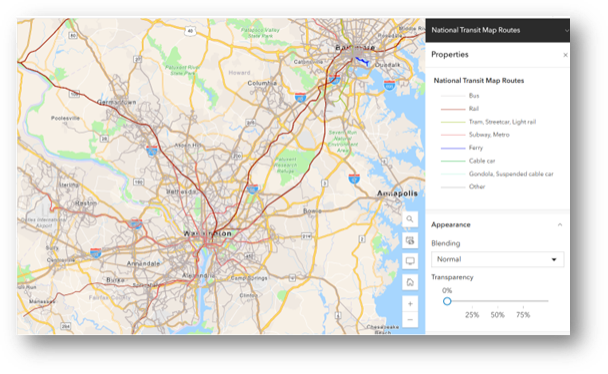
Task: Click the Ferry legend entry
Action: coord(475,148)
